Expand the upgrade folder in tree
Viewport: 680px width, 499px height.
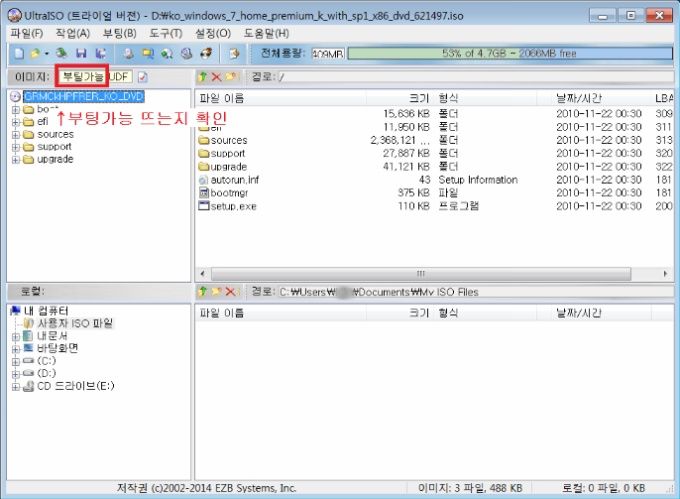point(16,160)
